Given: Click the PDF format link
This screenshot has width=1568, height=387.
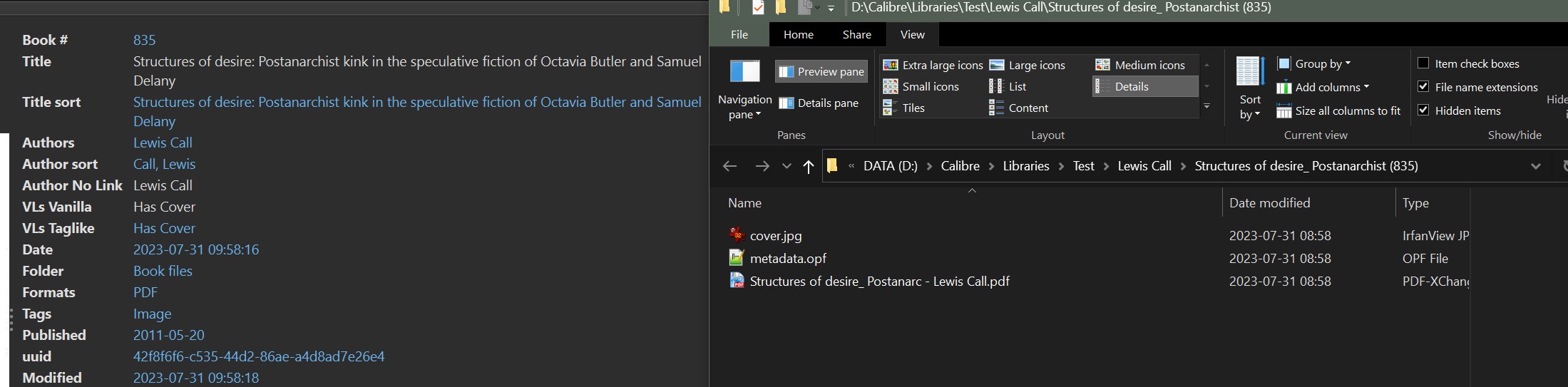Looking at the screenshot, I should (x=145, y=292).
